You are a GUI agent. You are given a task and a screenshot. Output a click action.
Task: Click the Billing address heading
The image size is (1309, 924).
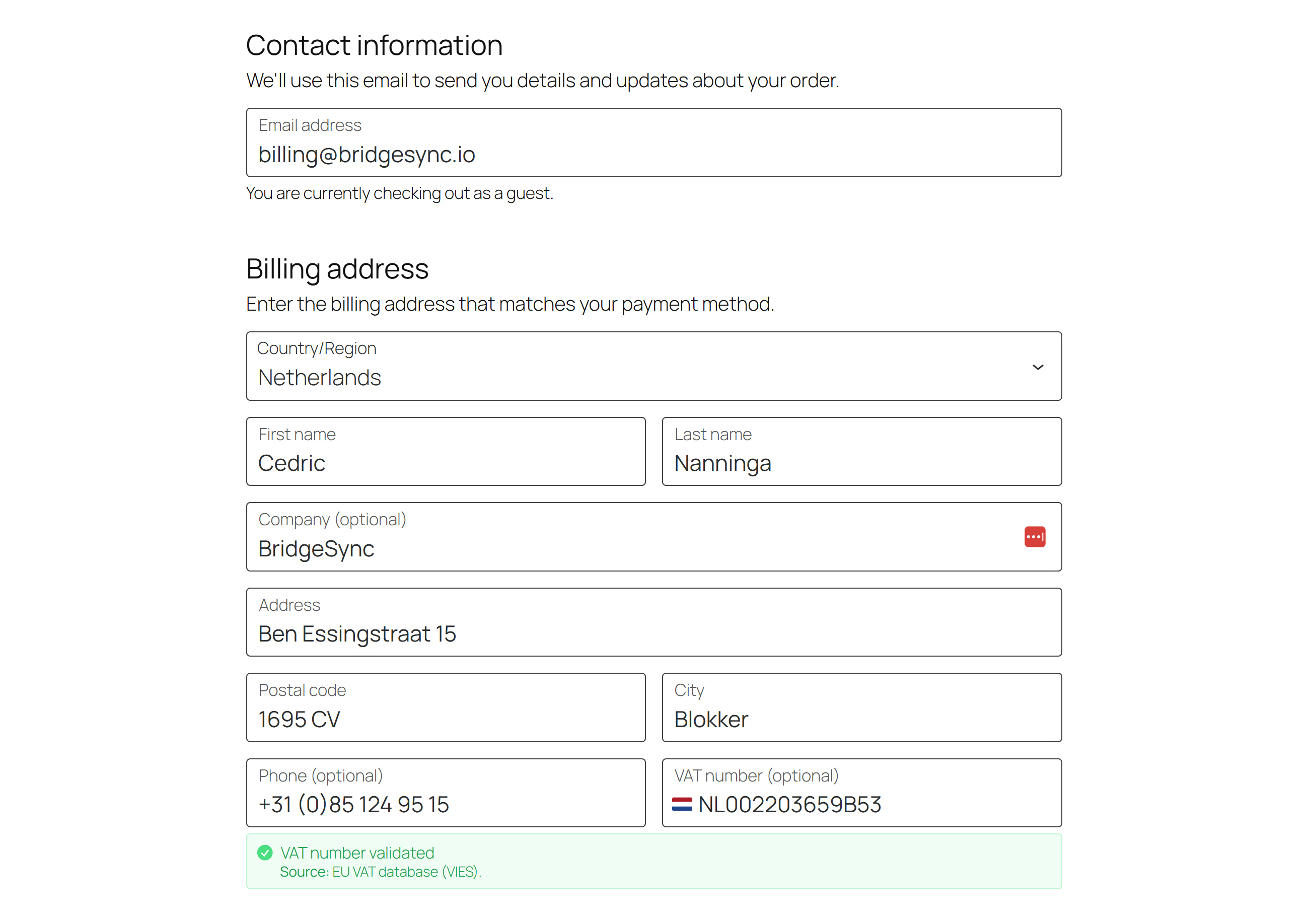[337, 269]
